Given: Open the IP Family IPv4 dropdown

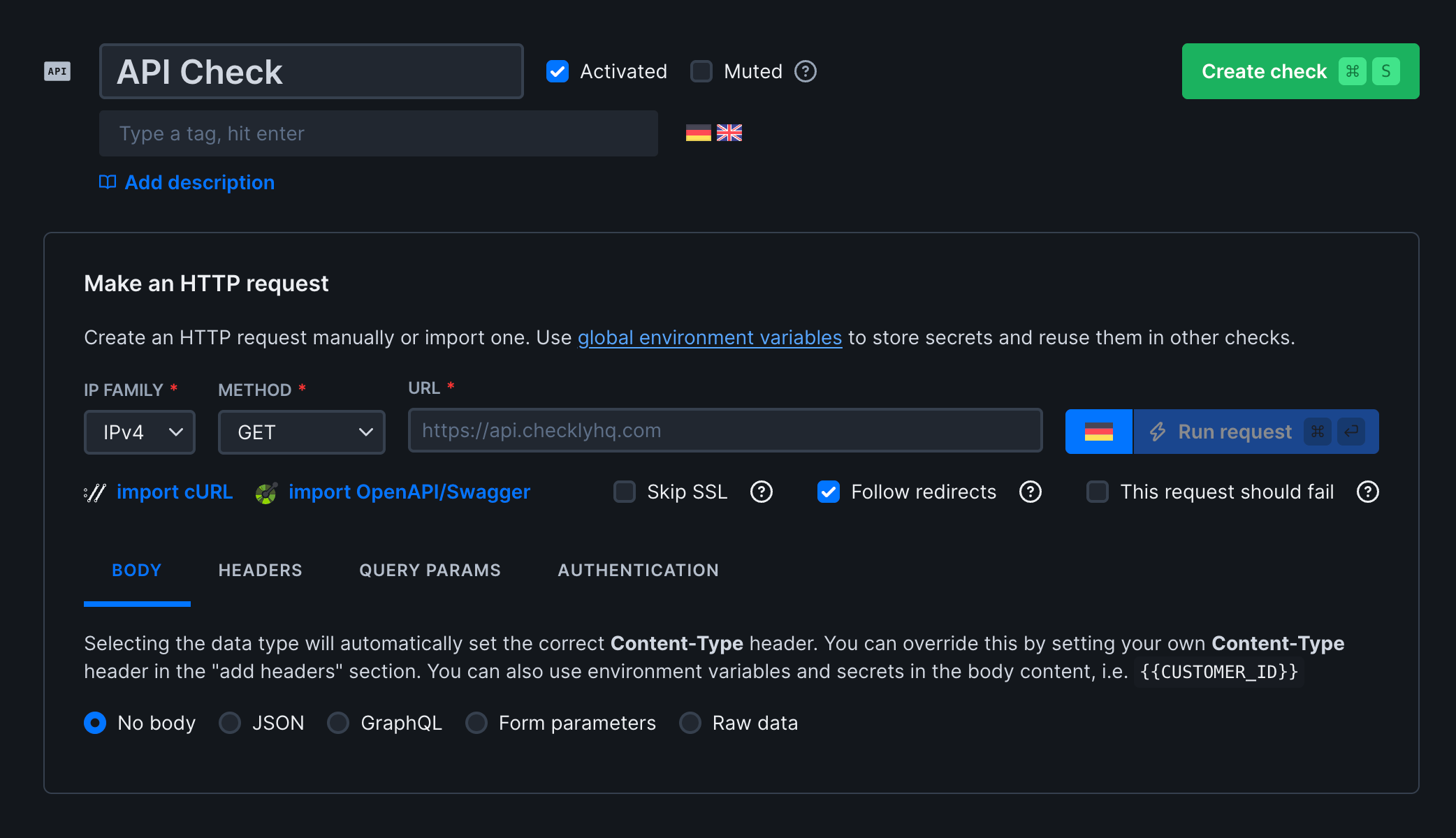Looking at the screenshot, I should pyautogui.click(x=140, y=432).
